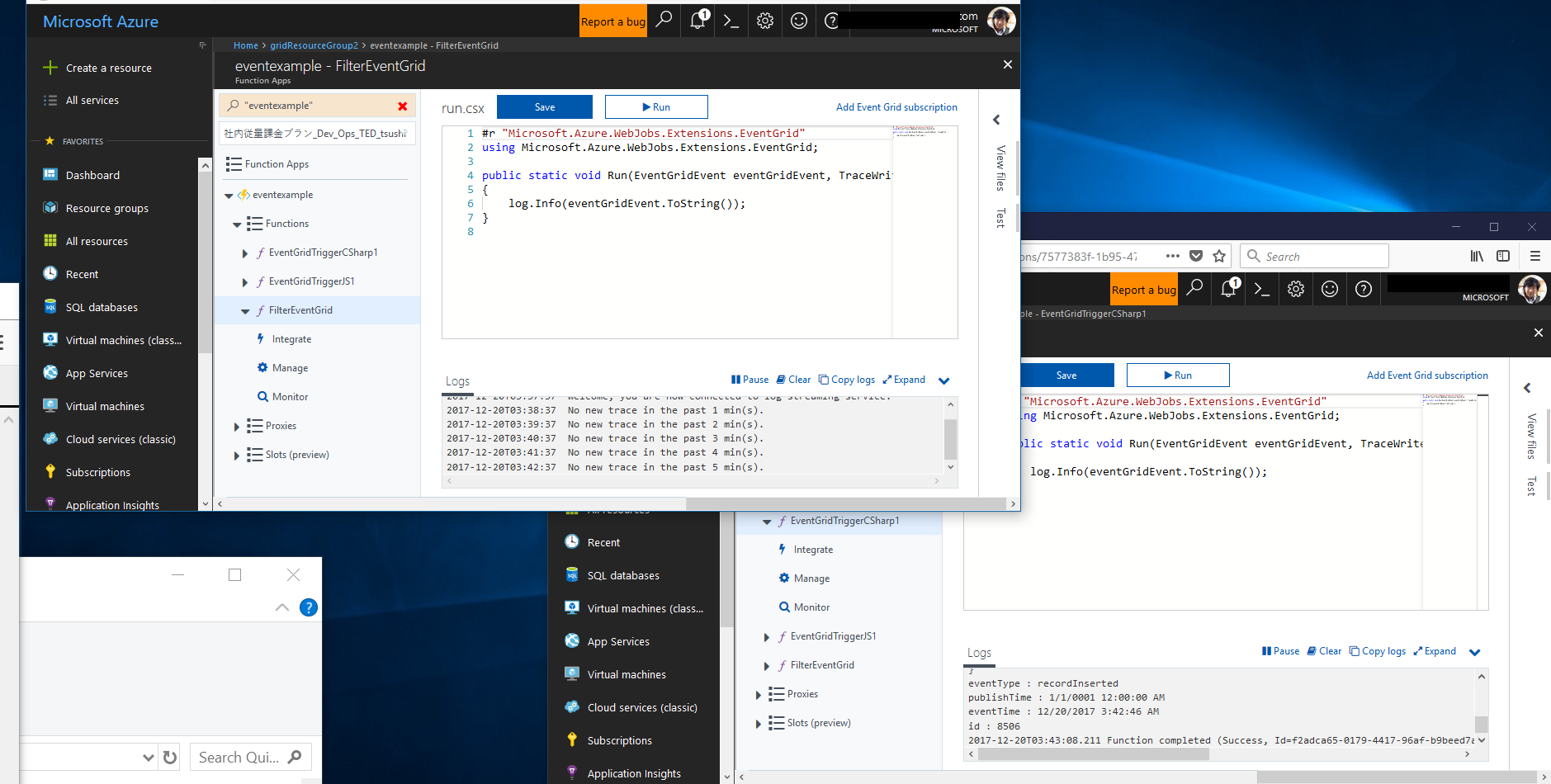Open Dashboard in front Azure sidebar
1551x784 pixels.
click(92, 175)
